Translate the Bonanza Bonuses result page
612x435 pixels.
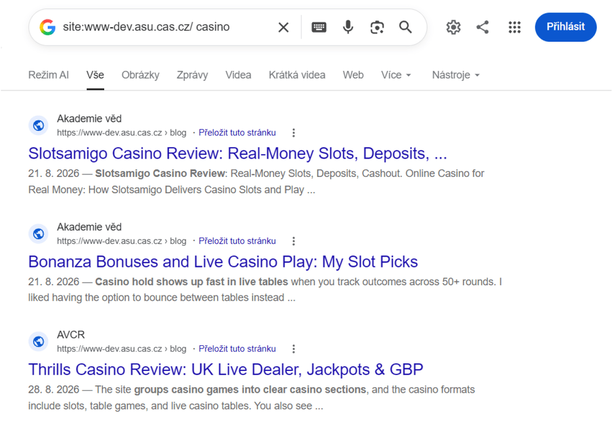coord(237,241)
